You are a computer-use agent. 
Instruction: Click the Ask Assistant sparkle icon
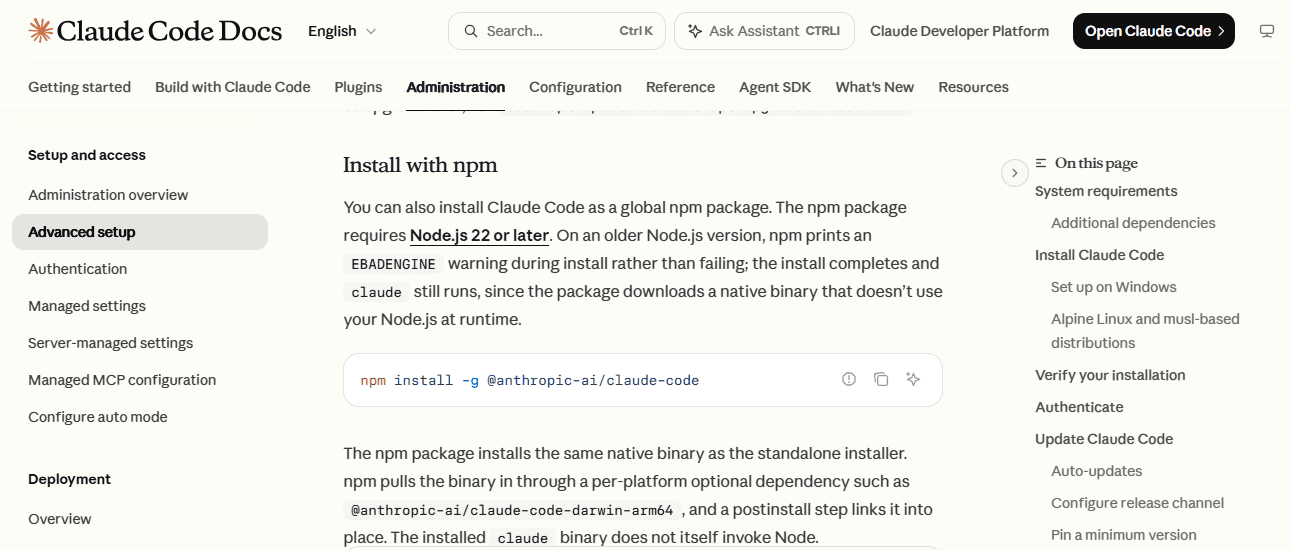tap(695, 31)
